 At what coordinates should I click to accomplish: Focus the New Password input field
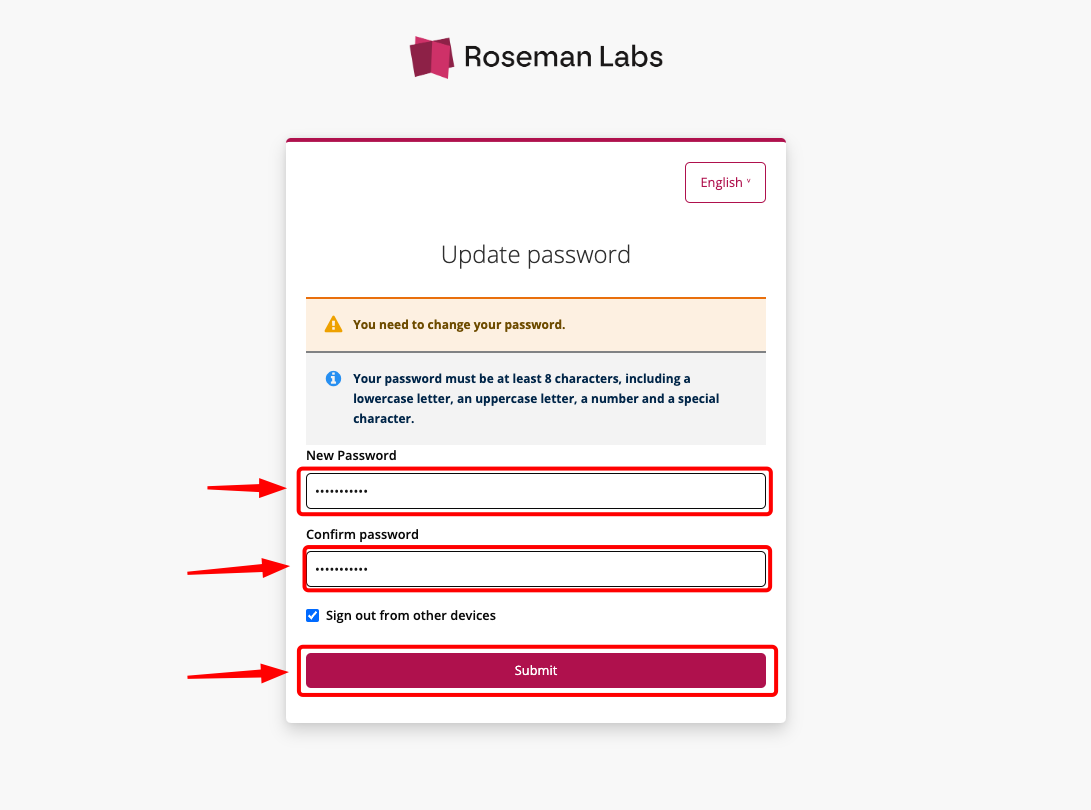pyautogui.click(x=536, y=491)
